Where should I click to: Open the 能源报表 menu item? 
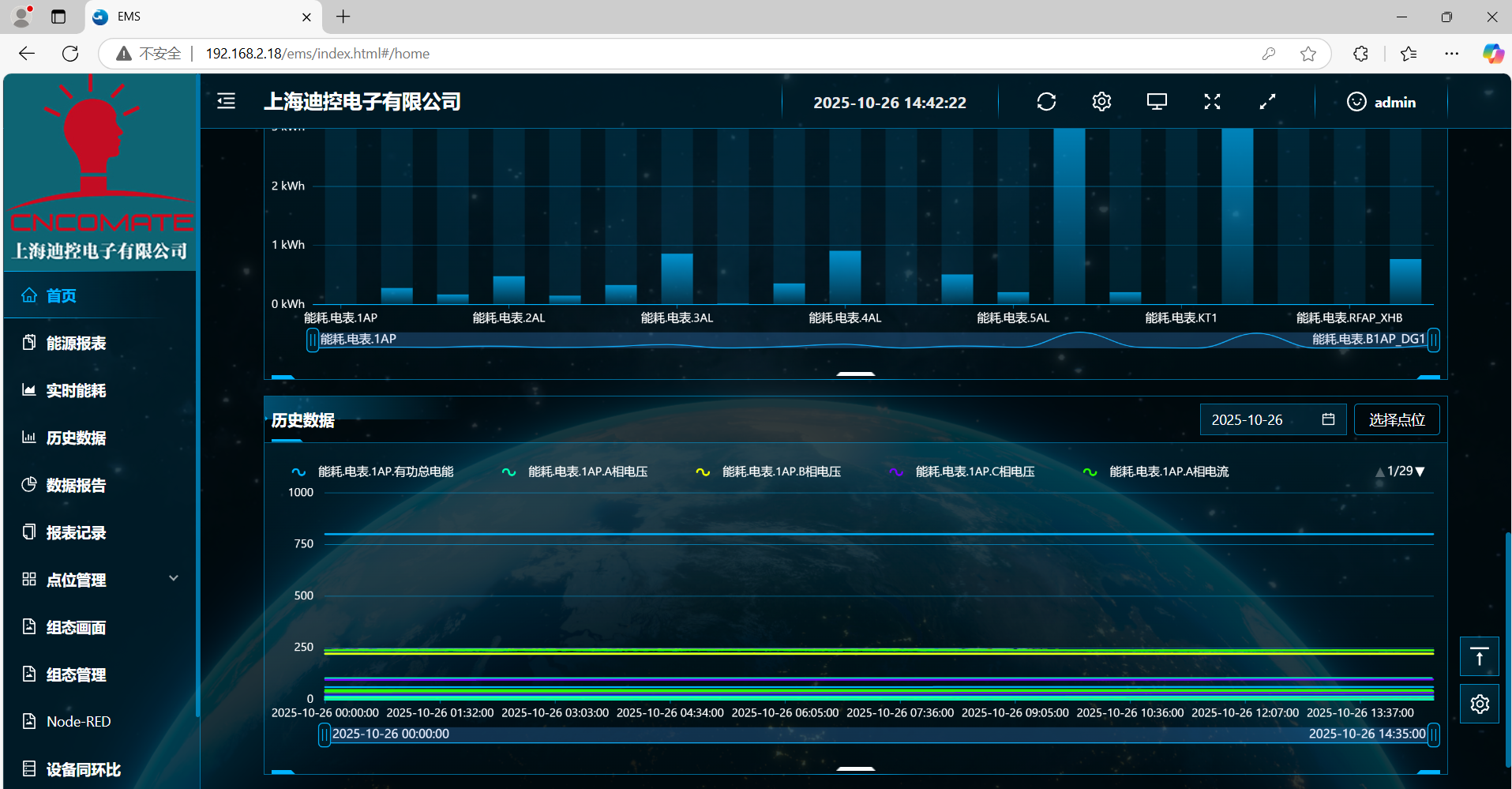coord(76,343)
